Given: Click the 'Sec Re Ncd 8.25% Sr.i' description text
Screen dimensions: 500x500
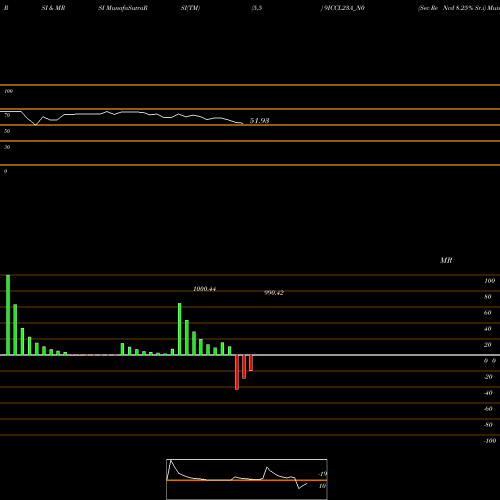Looking at the screenshot, I should 452,8.
